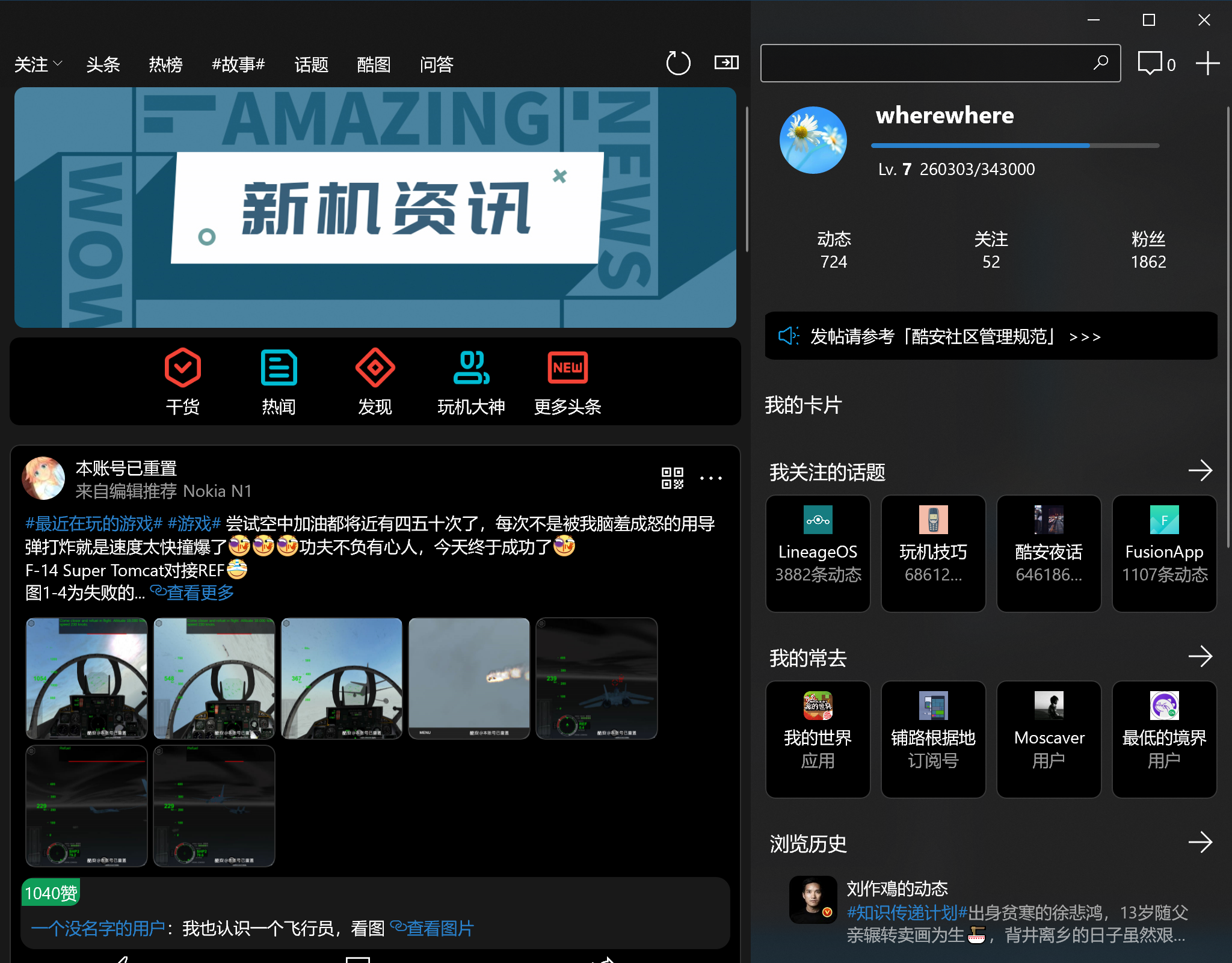Open the 发现 diamond icon
This screenshot has height=963, width=1232.
pos(375,368)
